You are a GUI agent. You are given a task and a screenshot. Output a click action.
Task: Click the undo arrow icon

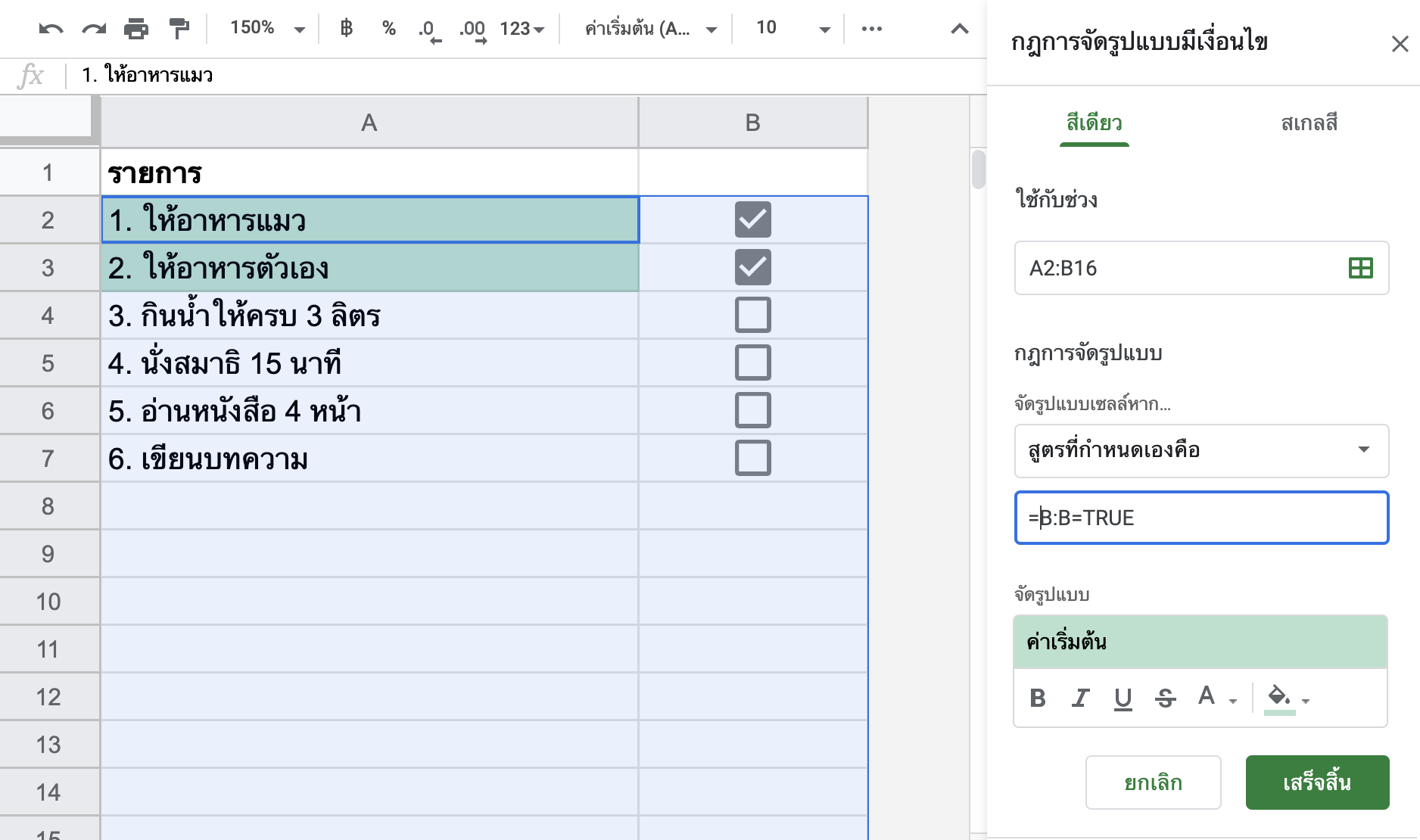(51, 29)
